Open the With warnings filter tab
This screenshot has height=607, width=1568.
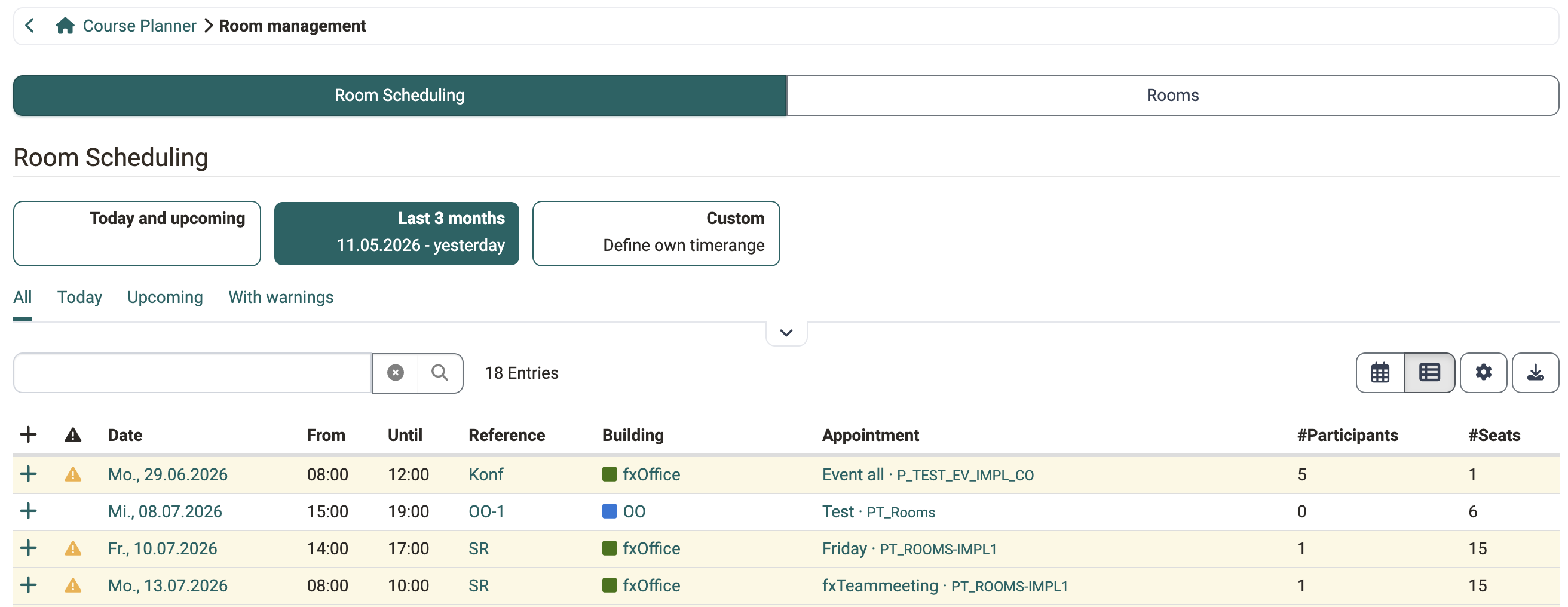281,297
